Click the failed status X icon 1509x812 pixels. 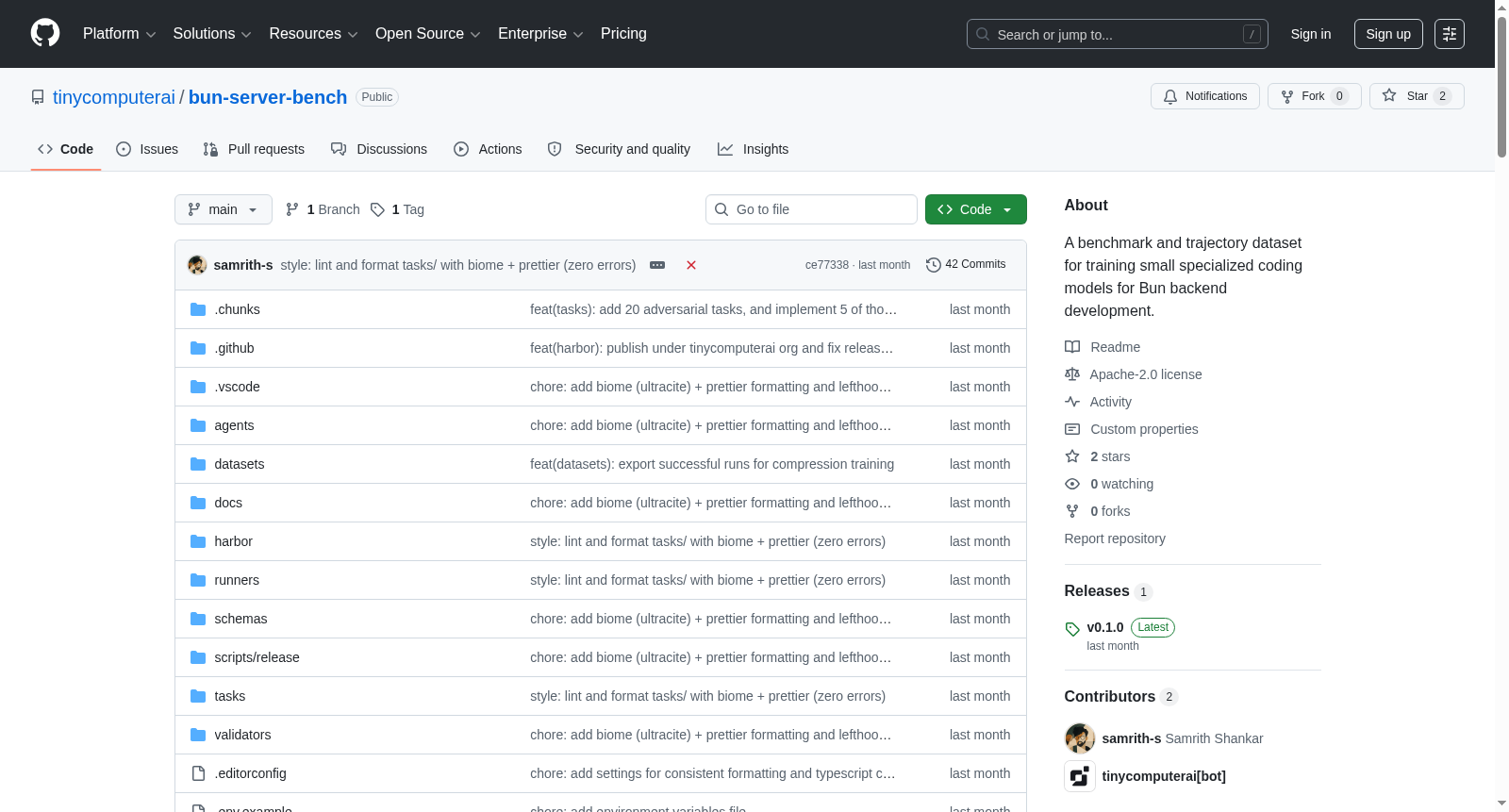click(x=691, y=265)
